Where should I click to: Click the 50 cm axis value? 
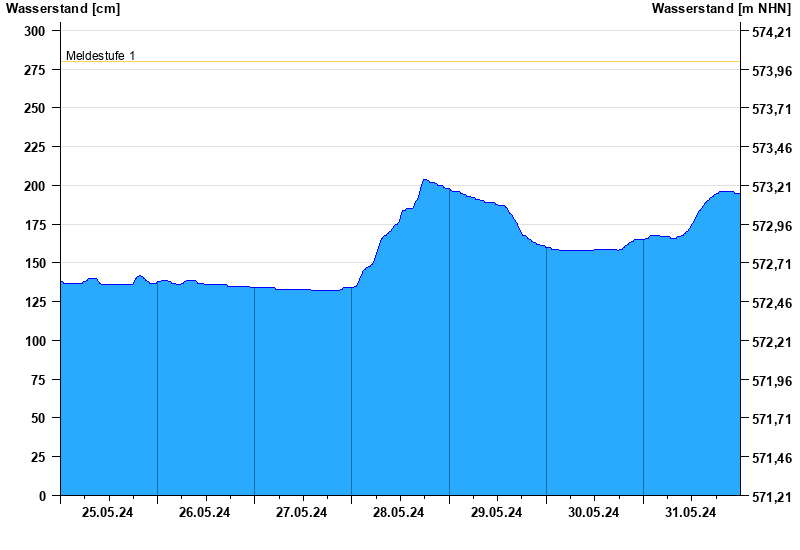[38, 418]
